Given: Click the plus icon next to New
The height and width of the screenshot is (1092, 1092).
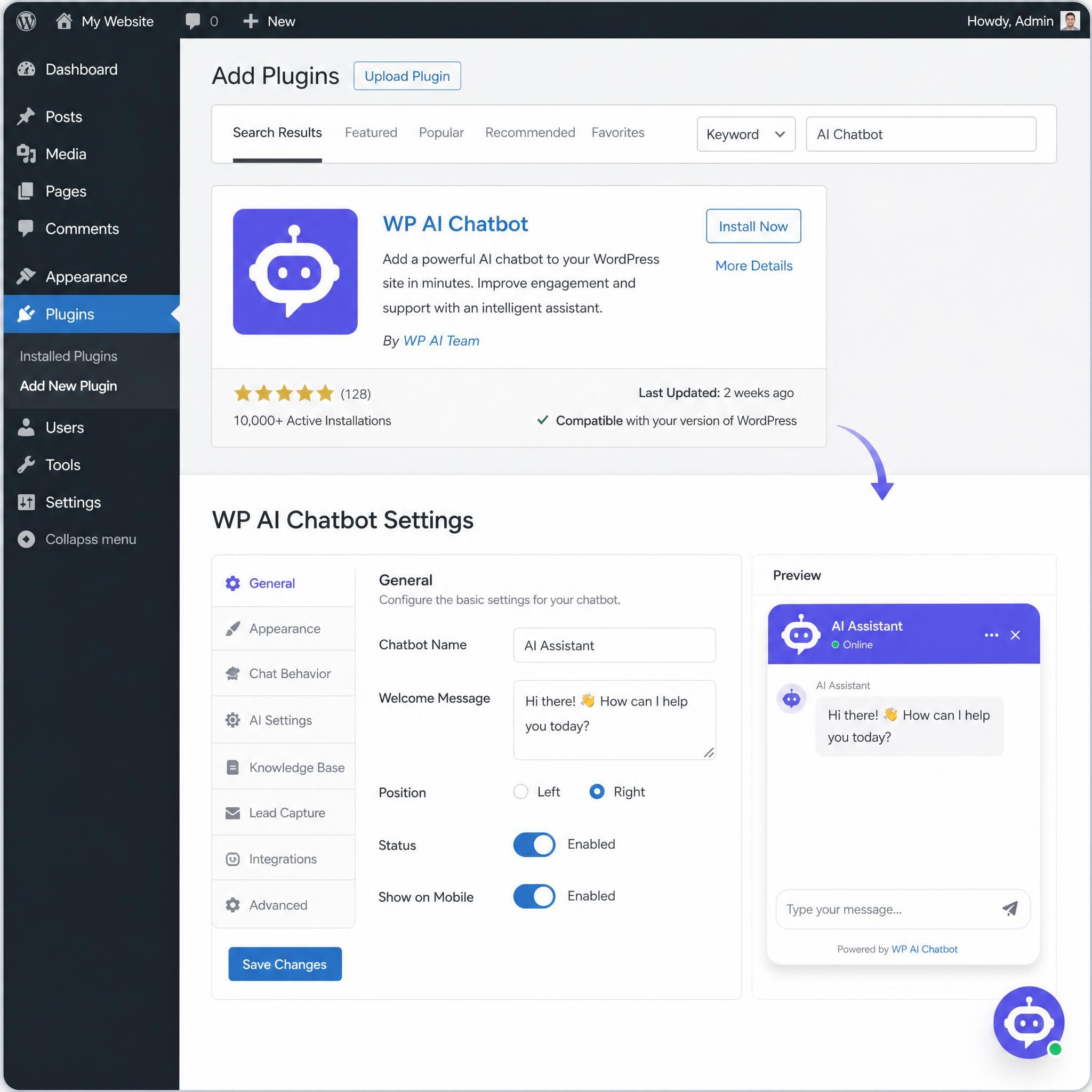Looking at the screenshot, I should point(251,21).
